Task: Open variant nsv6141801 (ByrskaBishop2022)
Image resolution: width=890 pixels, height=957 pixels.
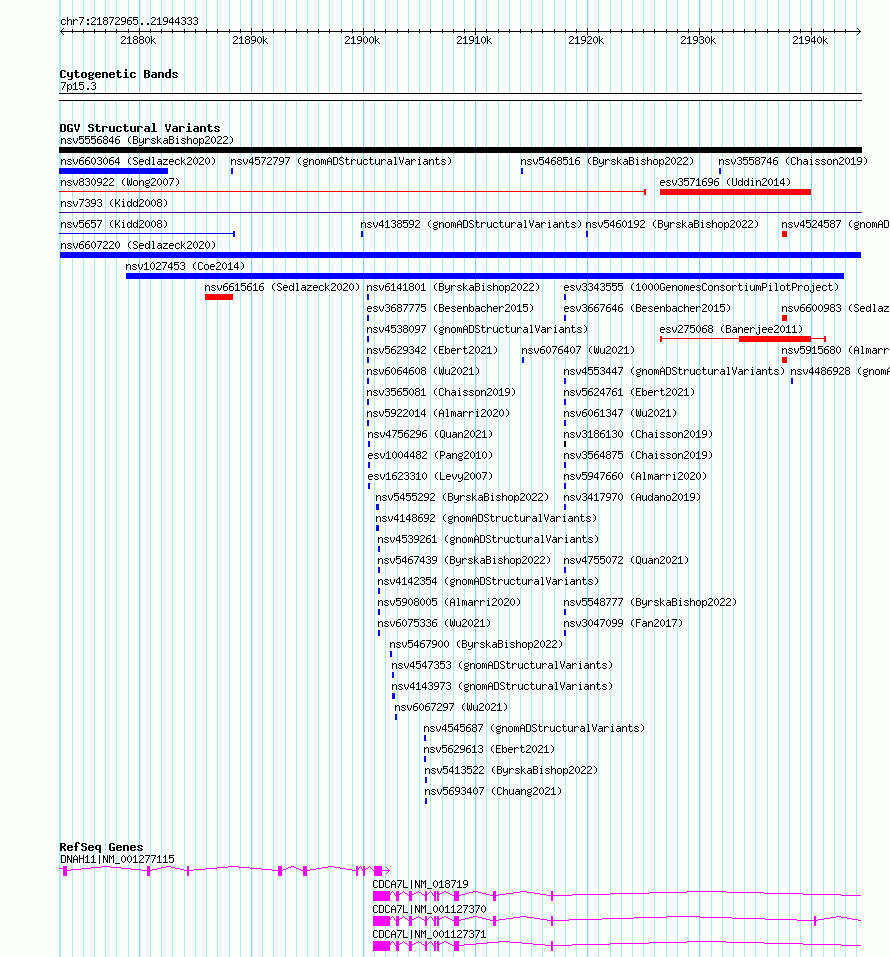Action: [454, 287]
